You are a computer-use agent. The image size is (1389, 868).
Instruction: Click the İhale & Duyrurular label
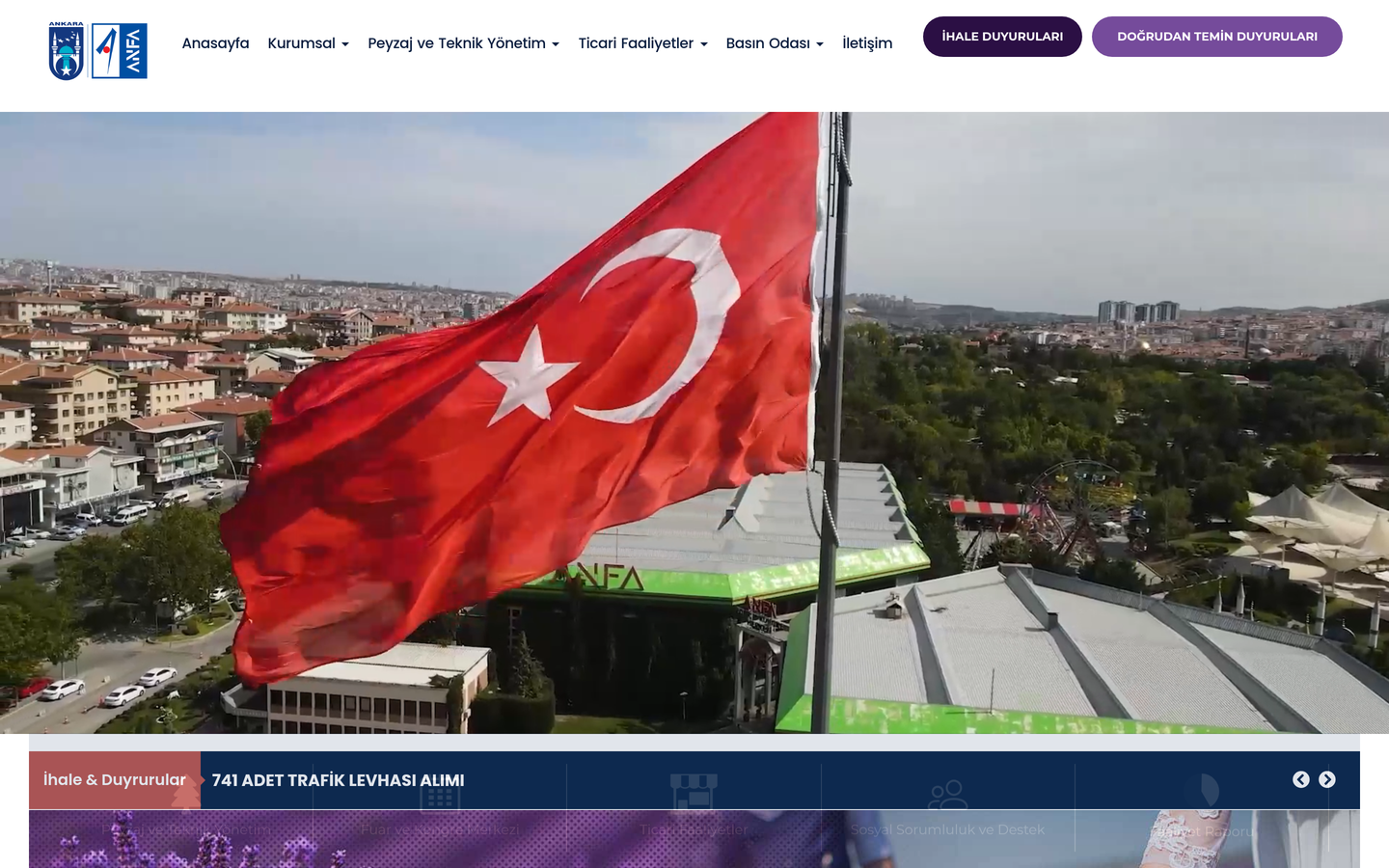115,780
